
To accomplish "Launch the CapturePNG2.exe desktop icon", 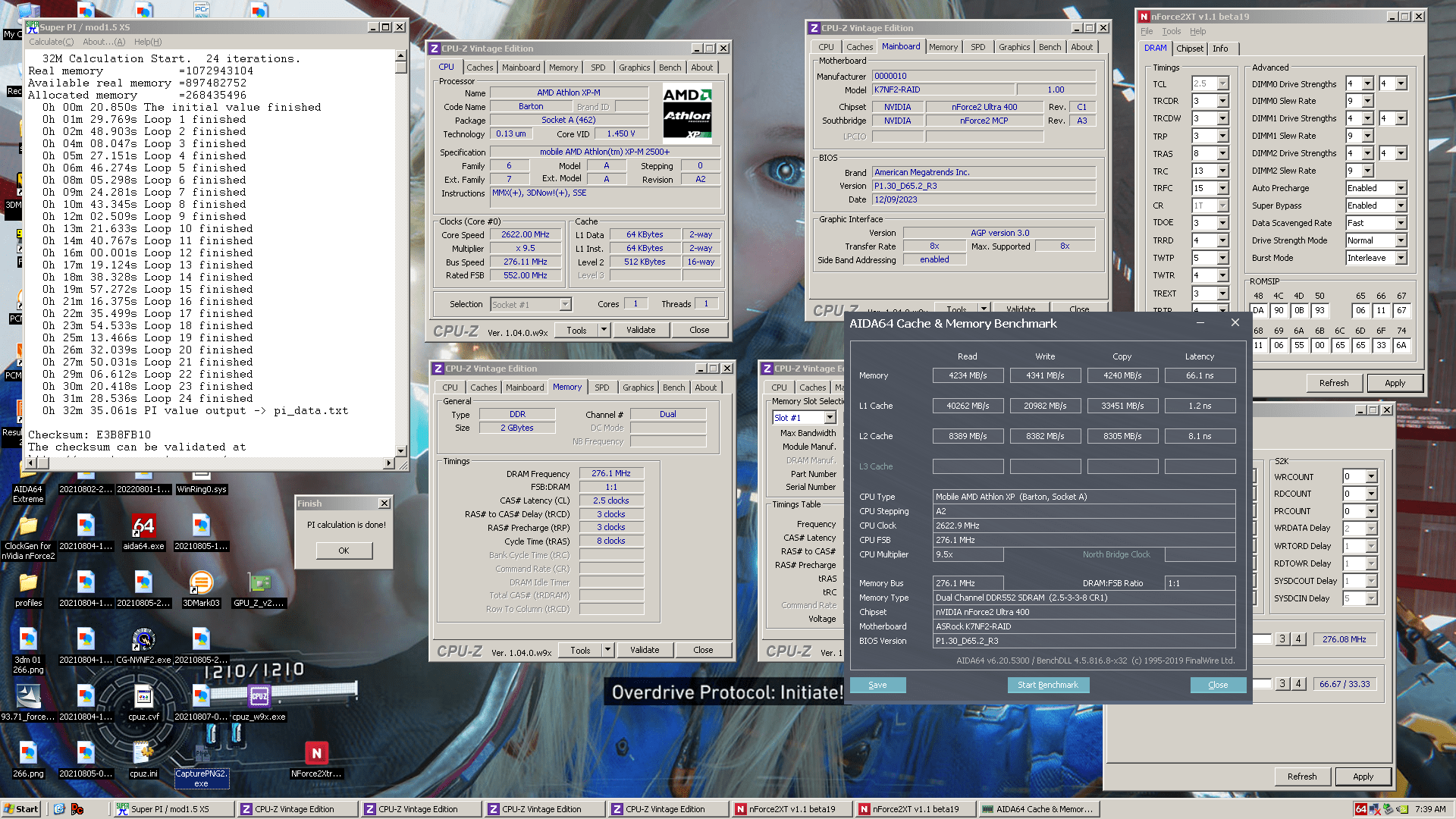I will 201,764.
